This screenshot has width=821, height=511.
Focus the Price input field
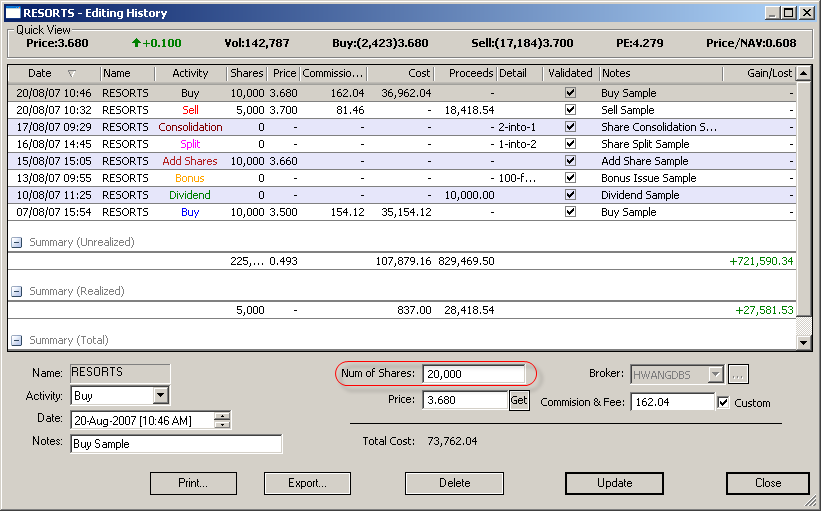[x=465, y=400]
